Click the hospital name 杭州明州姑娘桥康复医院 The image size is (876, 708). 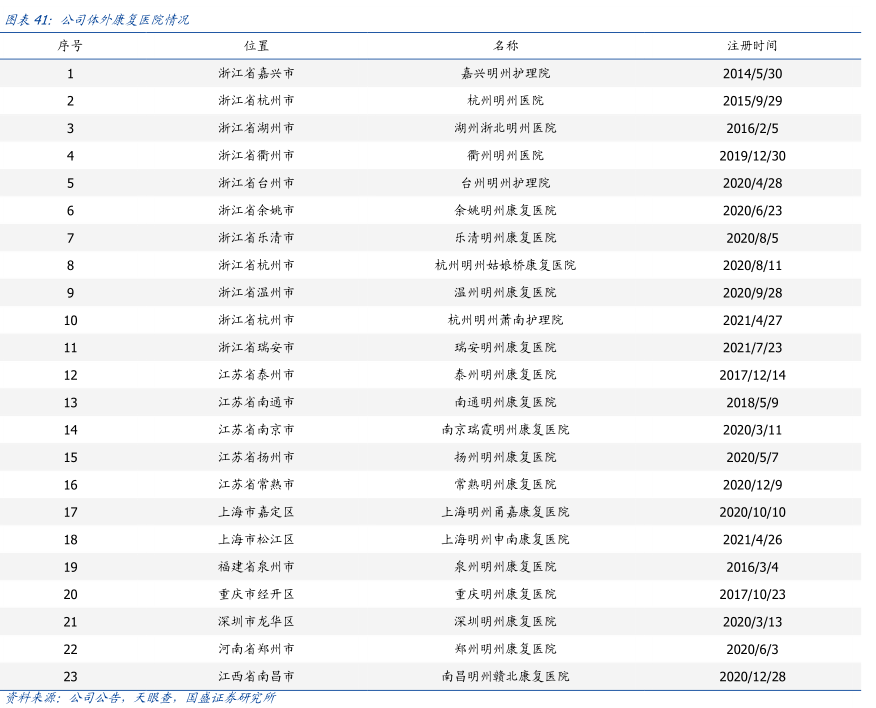(x=506, y=265)
